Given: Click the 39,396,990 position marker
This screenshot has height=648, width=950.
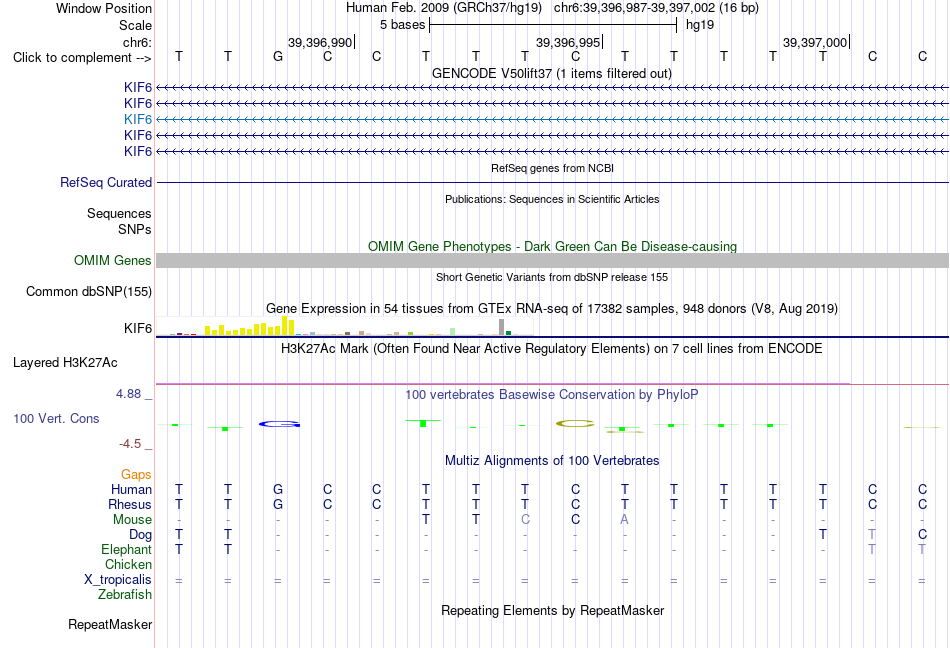Looking at the screenshot, I should pyautogui.click(x=319, y=42).
